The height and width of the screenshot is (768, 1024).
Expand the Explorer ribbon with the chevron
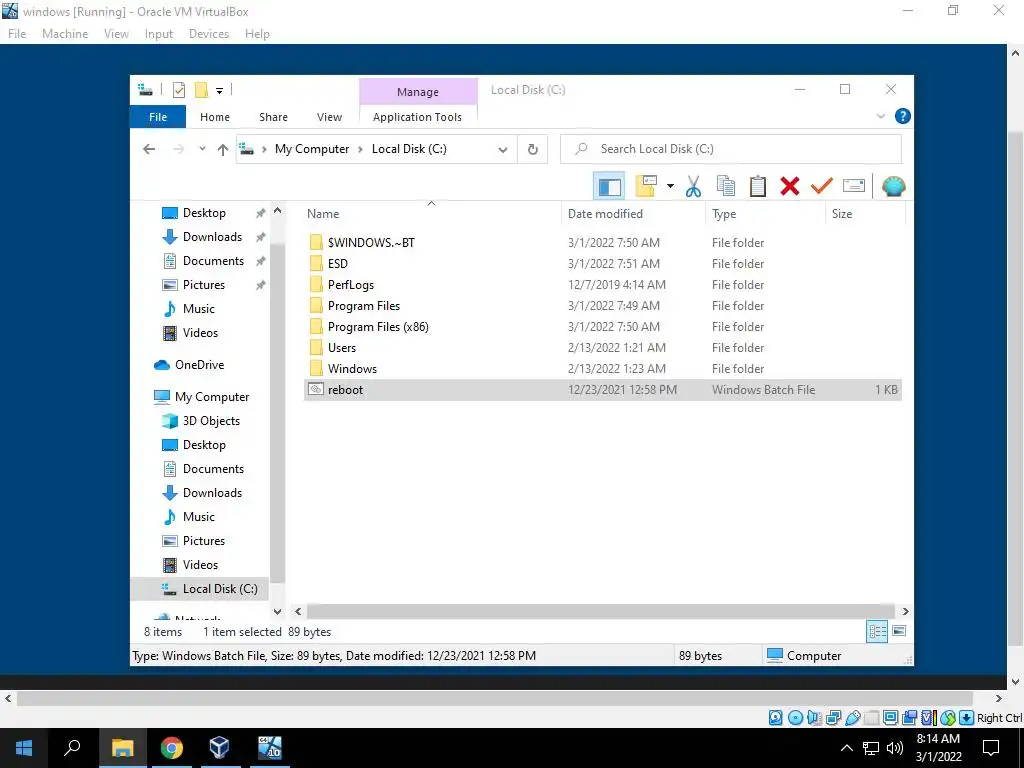tap(880, 116)
